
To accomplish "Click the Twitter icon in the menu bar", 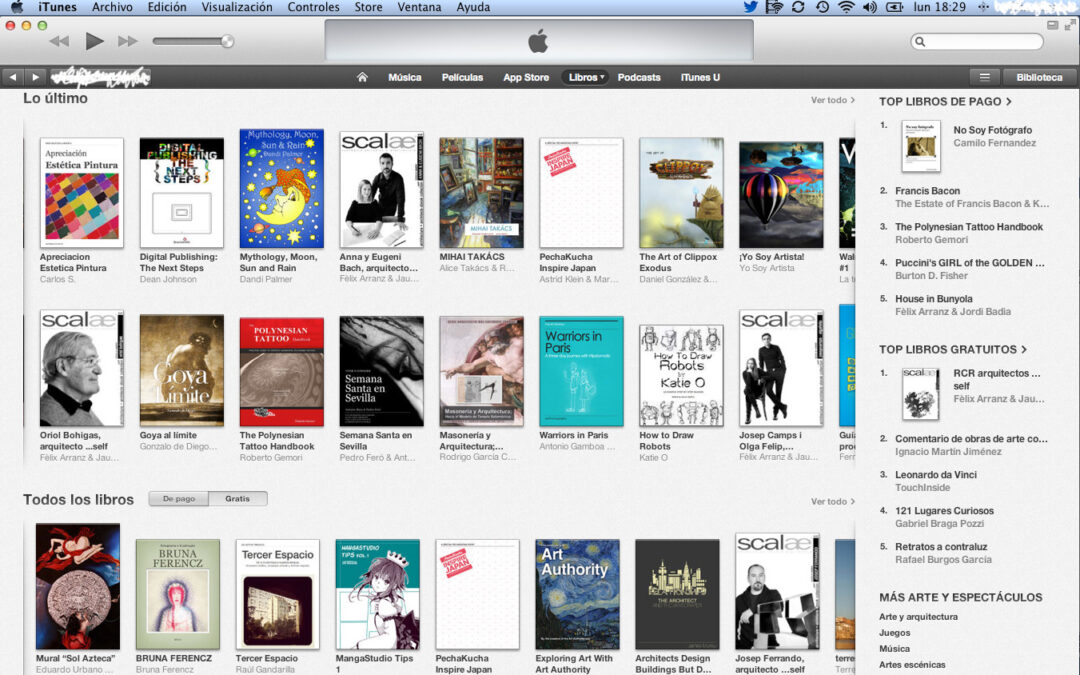I will [x=750, y=6].
